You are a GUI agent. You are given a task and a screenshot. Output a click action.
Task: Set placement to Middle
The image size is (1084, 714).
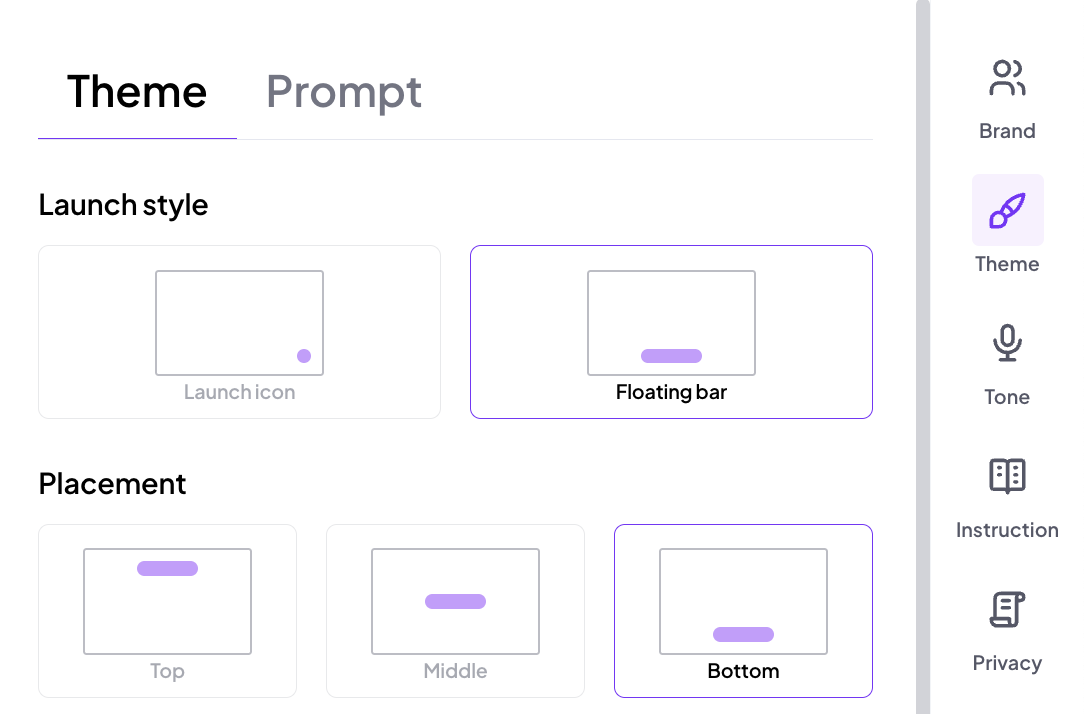(456, 611)
